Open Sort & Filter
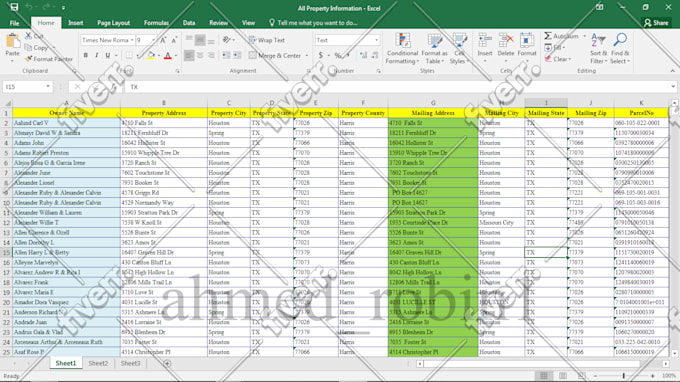Image resolution: width=680 pixels, height=382 pixels. (598, 49)
